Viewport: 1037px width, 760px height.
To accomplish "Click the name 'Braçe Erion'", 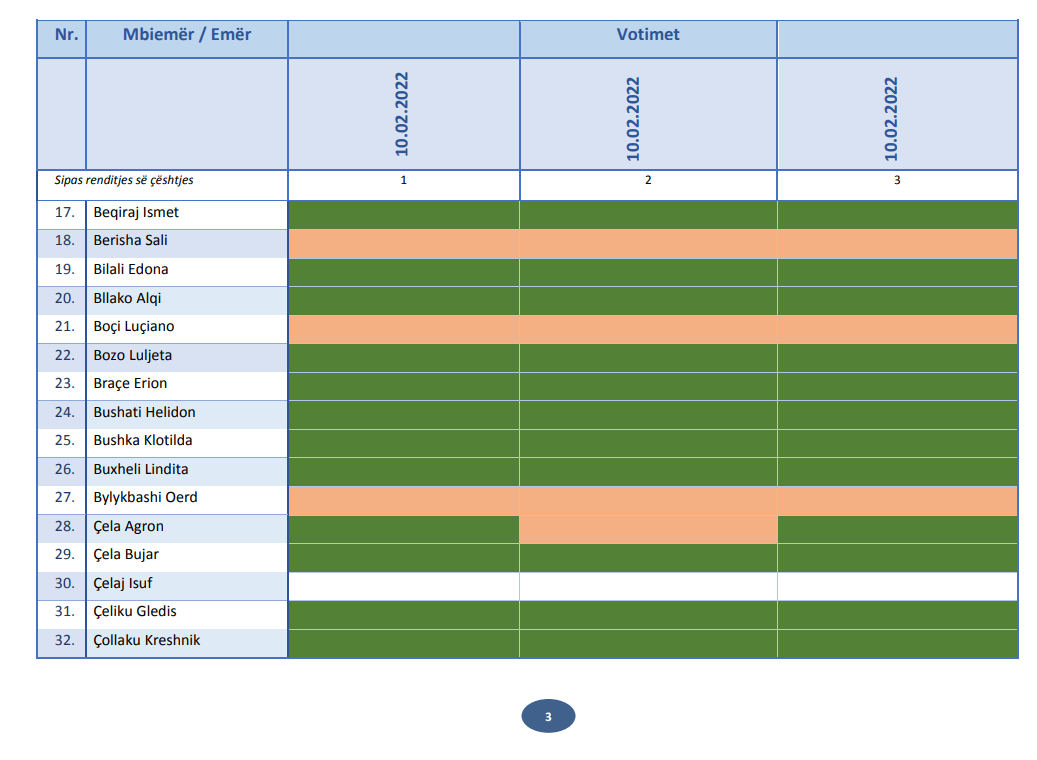I will [x=130, y=384].
